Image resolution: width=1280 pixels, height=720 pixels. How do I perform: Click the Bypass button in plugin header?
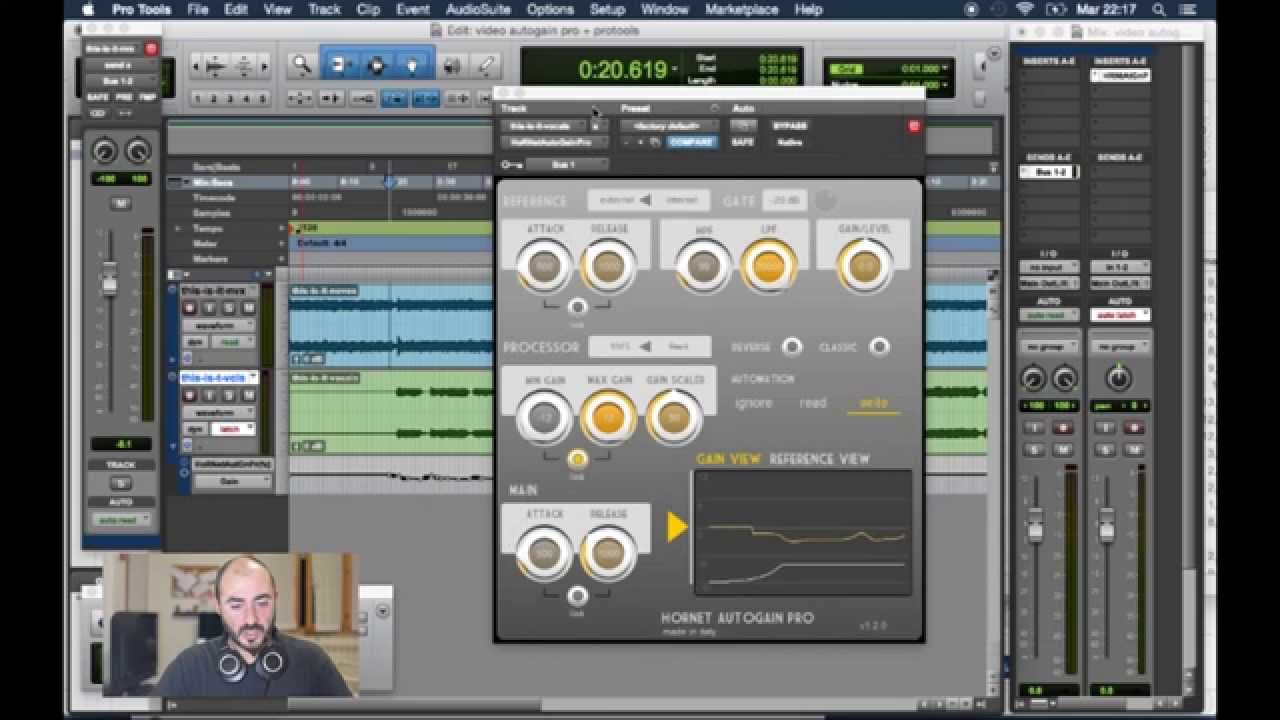[790, 126]
